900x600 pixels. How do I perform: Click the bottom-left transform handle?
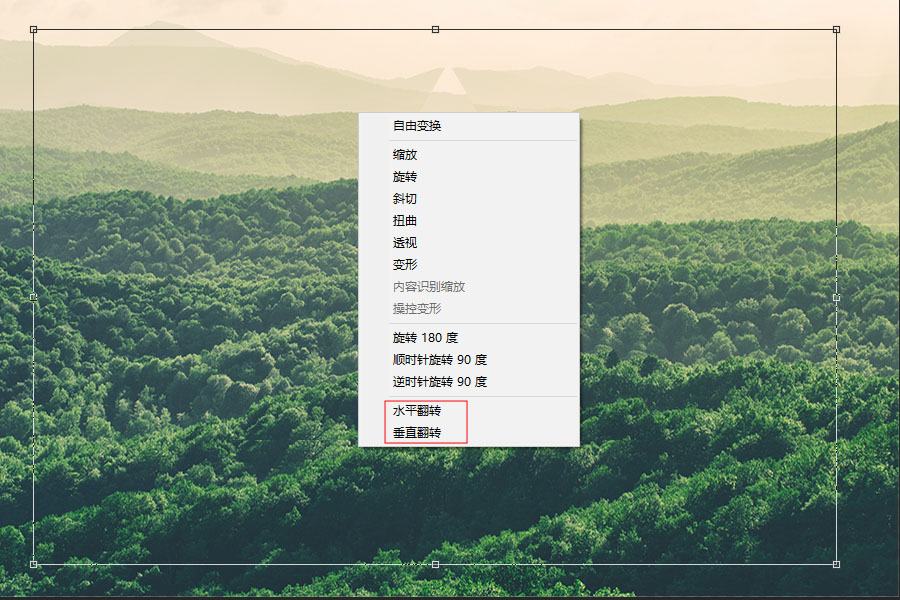pos(33,564)
